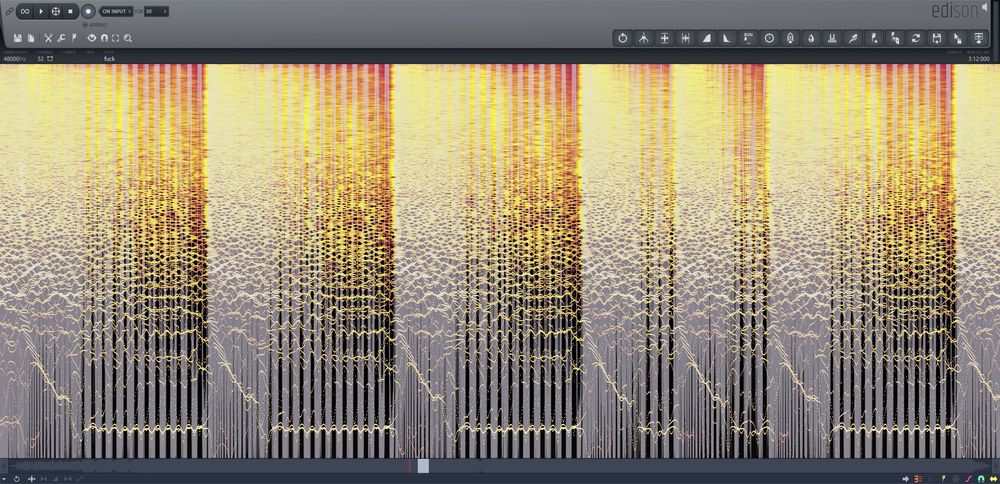Click the send to playlist icon
1000x484 pixels.
[978, 38]
